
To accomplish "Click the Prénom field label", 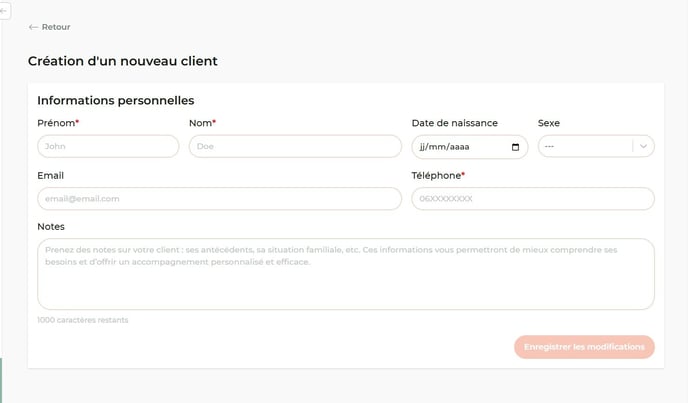I will click(57, 123).
